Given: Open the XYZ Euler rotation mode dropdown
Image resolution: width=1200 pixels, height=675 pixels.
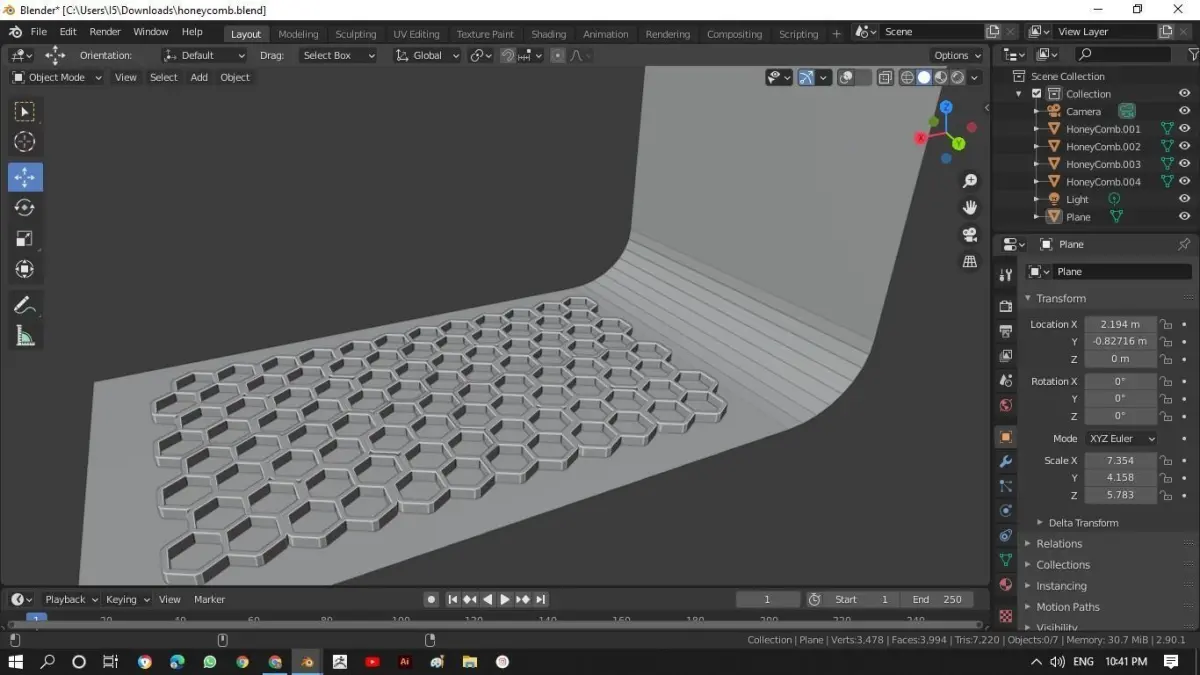Looking at the screenshot, I should click(1121, 438).
